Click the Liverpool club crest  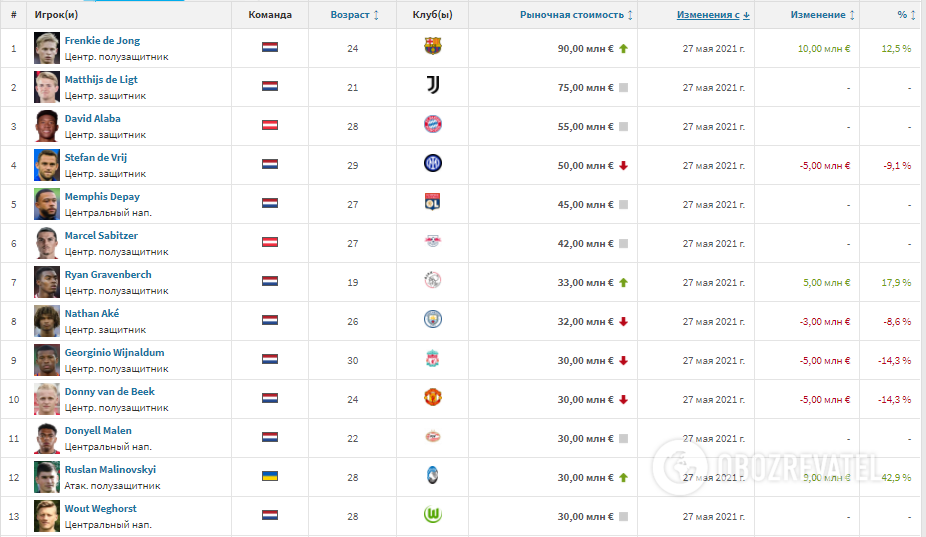[x=432, y=359]
